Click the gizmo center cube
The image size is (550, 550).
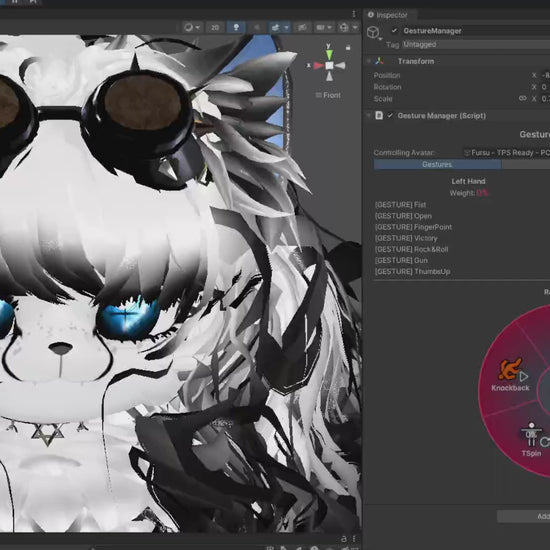[x=329, y=66]
